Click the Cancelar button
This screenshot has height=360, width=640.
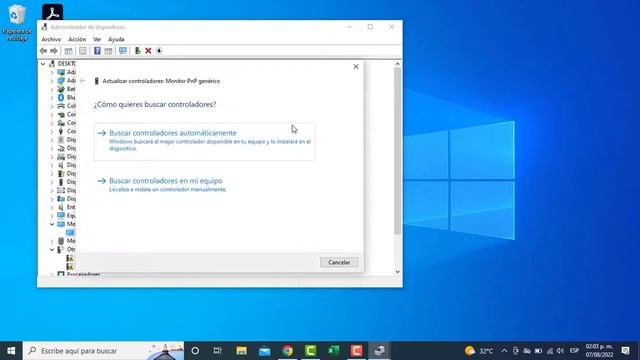point(339,262)
